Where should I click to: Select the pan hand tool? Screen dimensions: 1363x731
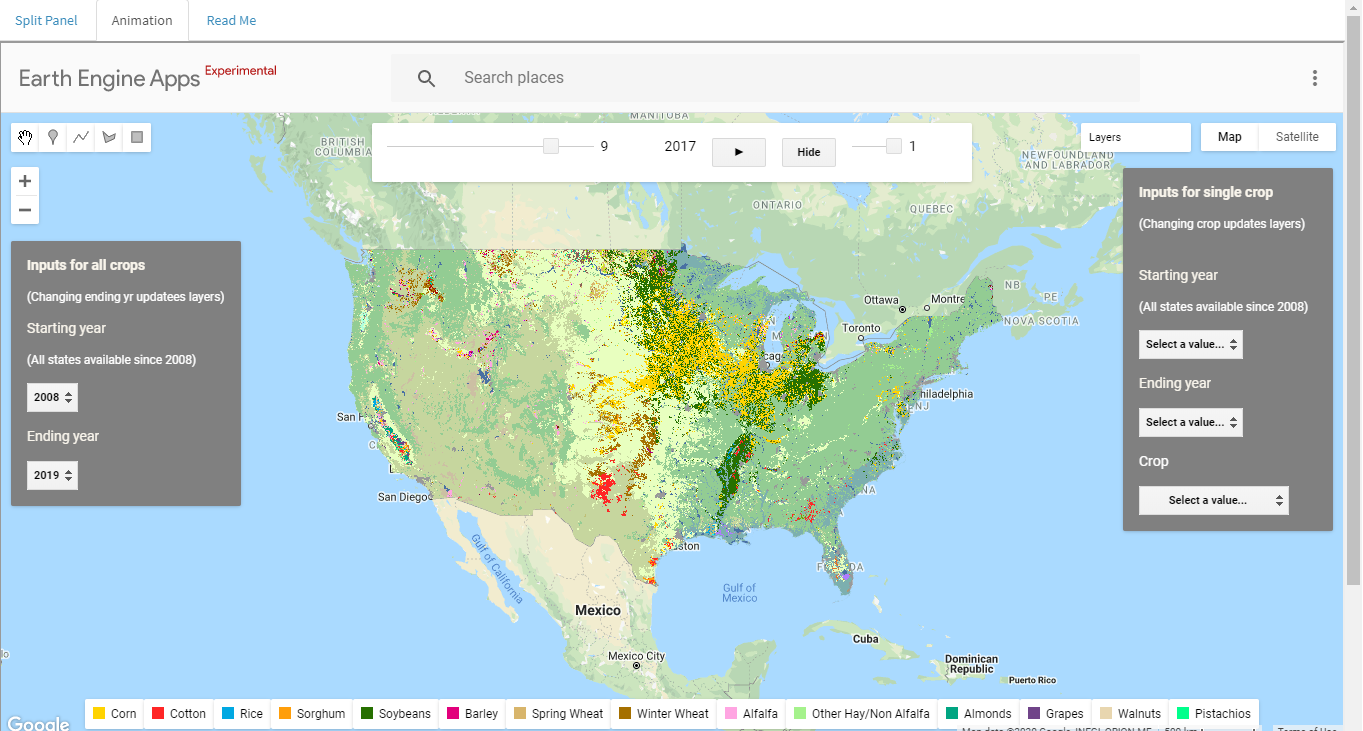25,138
